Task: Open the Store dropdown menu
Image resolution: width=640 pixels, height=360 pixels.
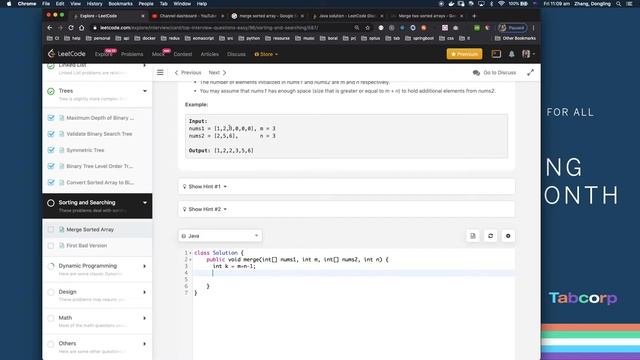Action: point(266,54)
